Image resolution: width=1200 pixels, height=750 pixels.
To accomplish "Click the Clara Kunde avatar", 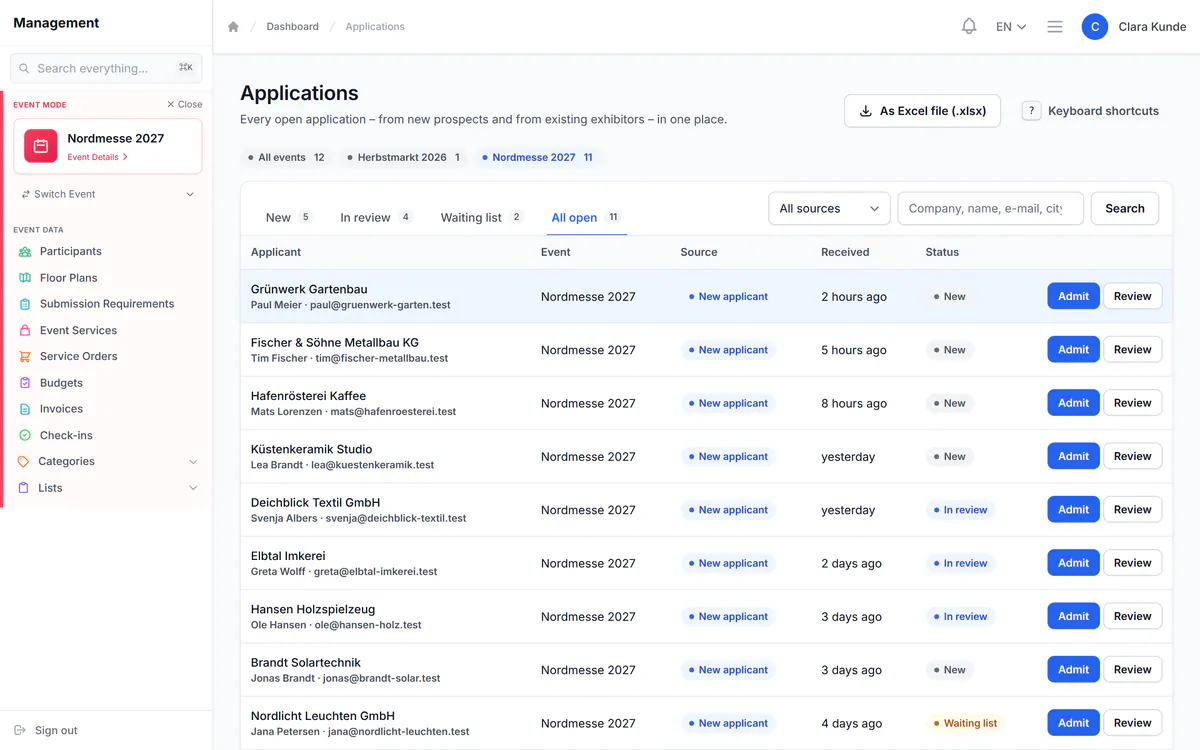I will 1095,27.
